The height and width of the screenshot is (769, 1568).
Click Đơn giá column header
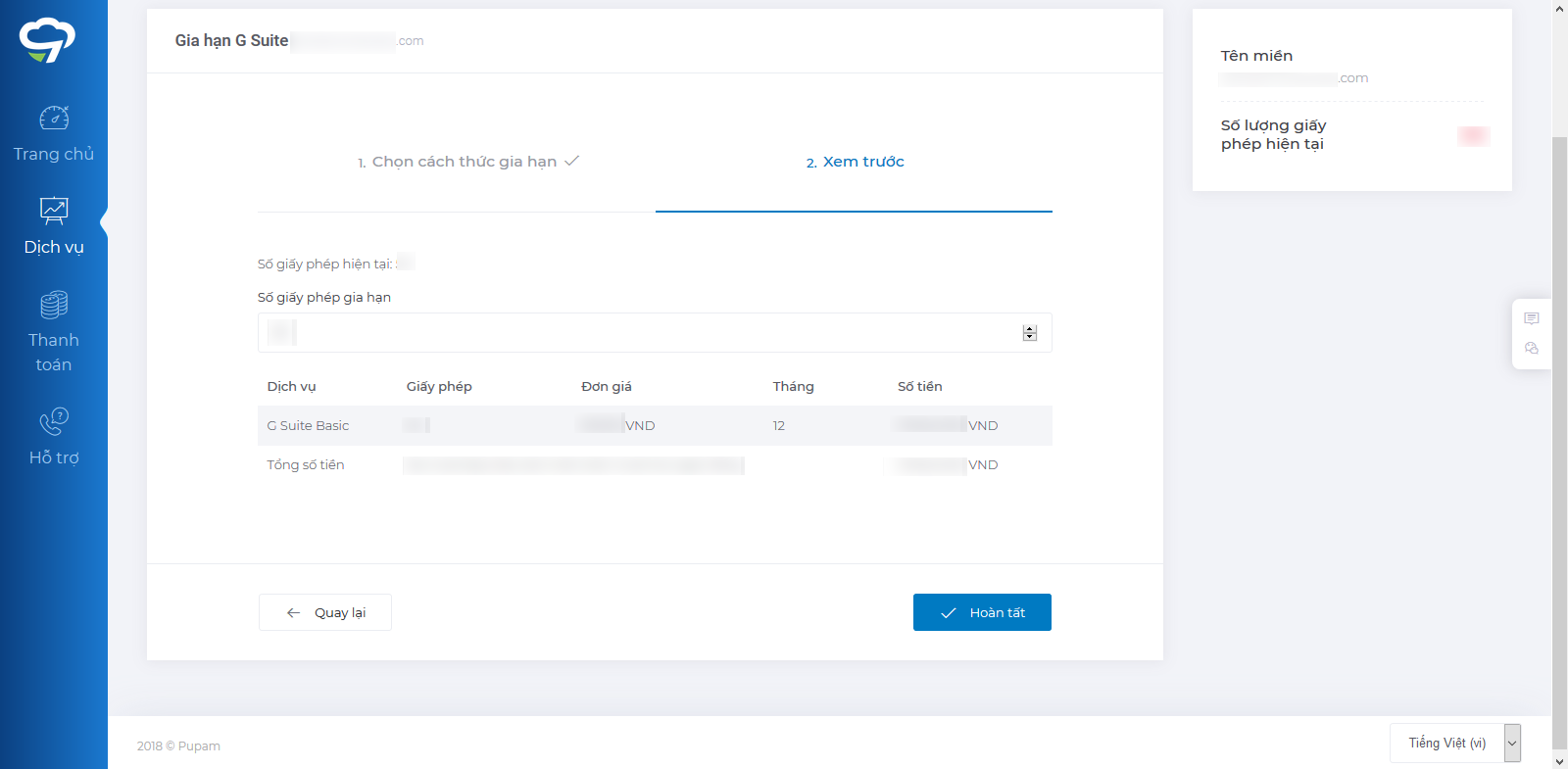607,386
